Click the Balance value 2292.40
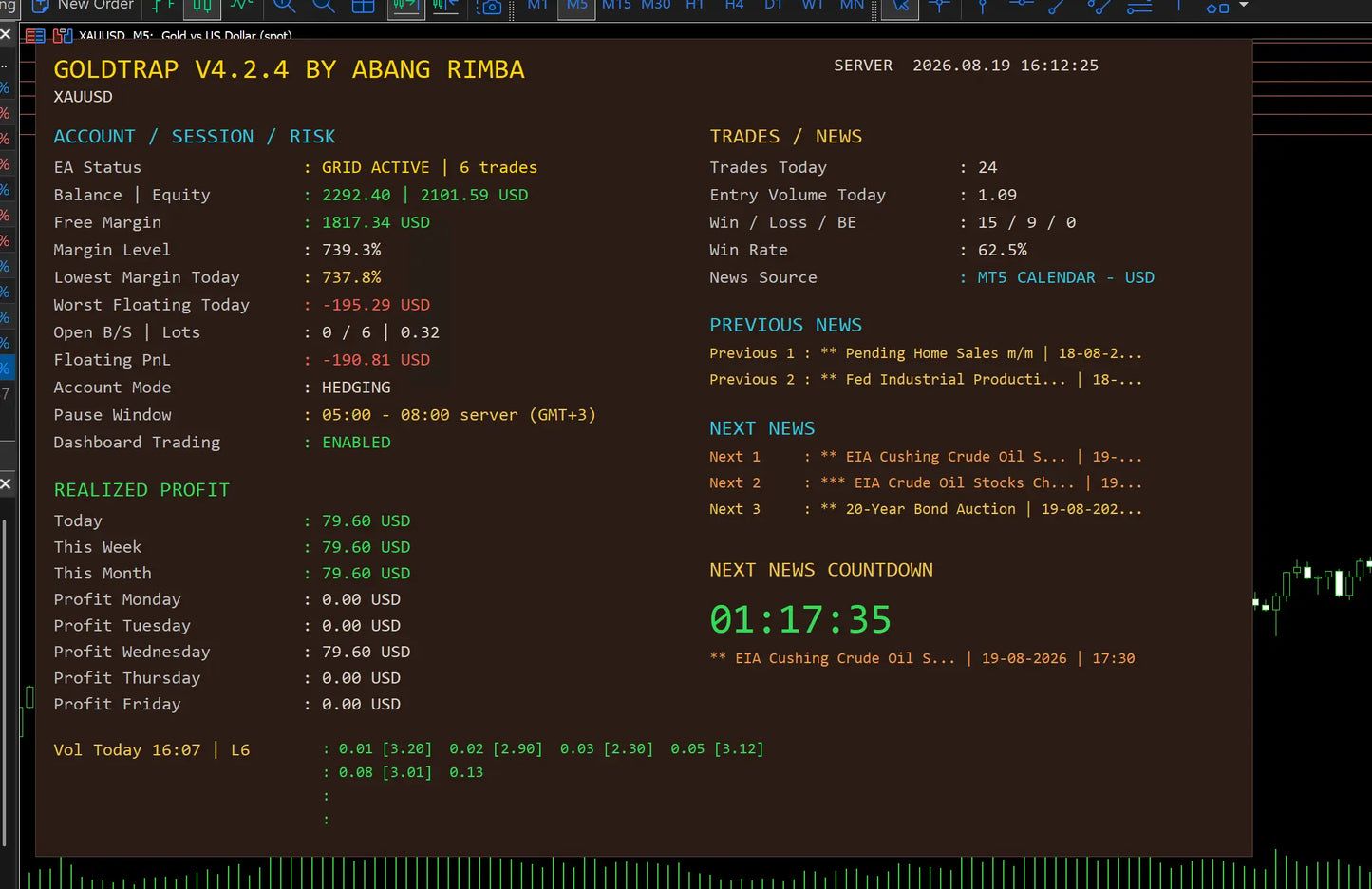Viewport: 1372px width, 889px height. tap(356, 195)
